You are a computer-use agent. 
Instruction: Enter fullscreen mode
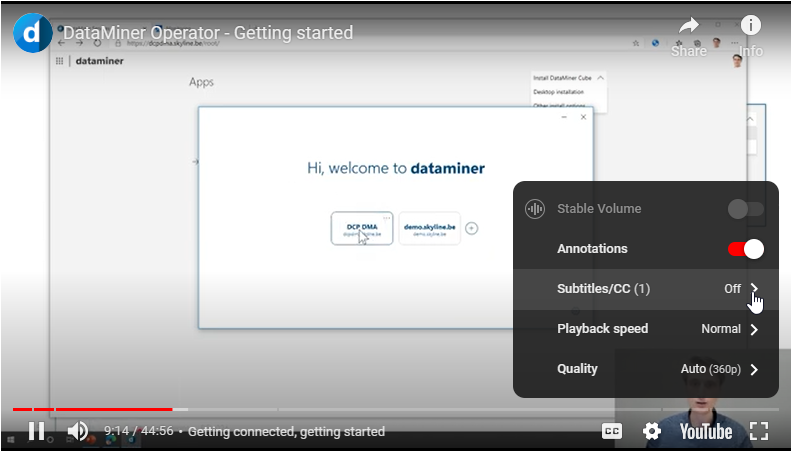[759, 431]
